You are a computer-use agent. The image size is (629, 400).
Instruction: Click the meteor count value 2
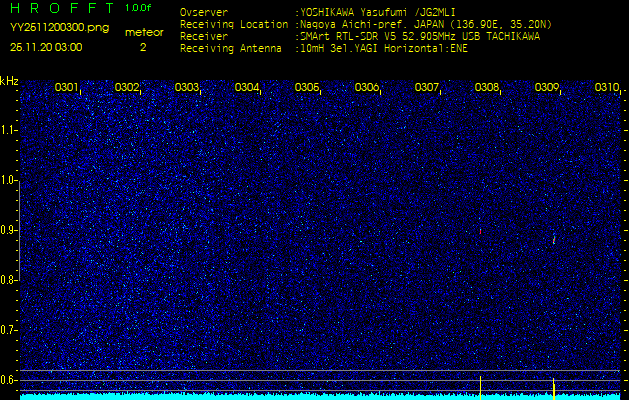pyautogui.click(x=143, y=47)
